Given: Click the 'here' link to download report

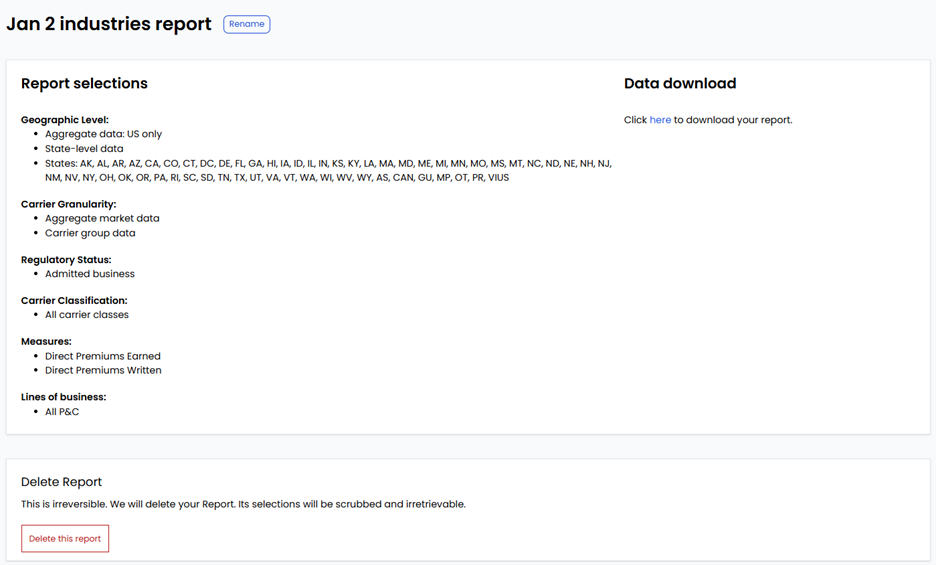Looking at the screenshot, I should (x=660, y=120).
